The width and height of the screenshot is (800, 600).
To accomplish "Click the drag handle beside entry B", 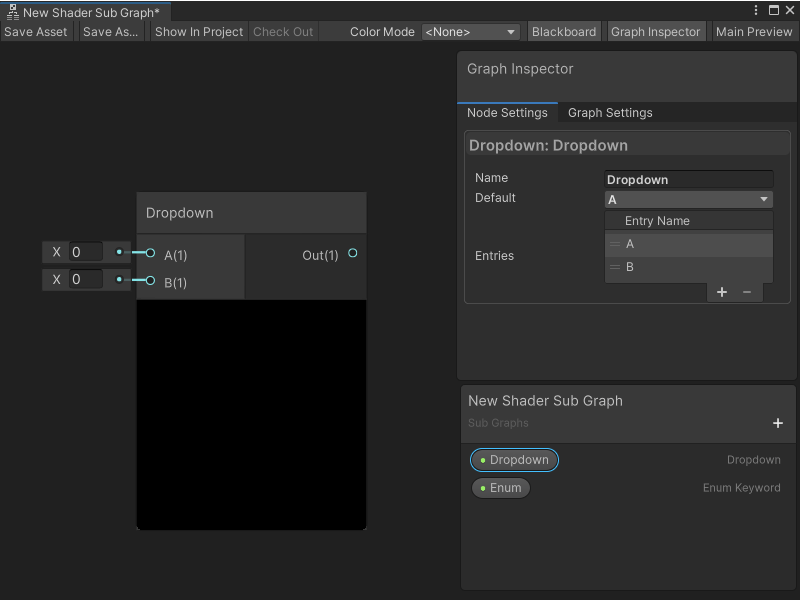I will coord(615,267).
